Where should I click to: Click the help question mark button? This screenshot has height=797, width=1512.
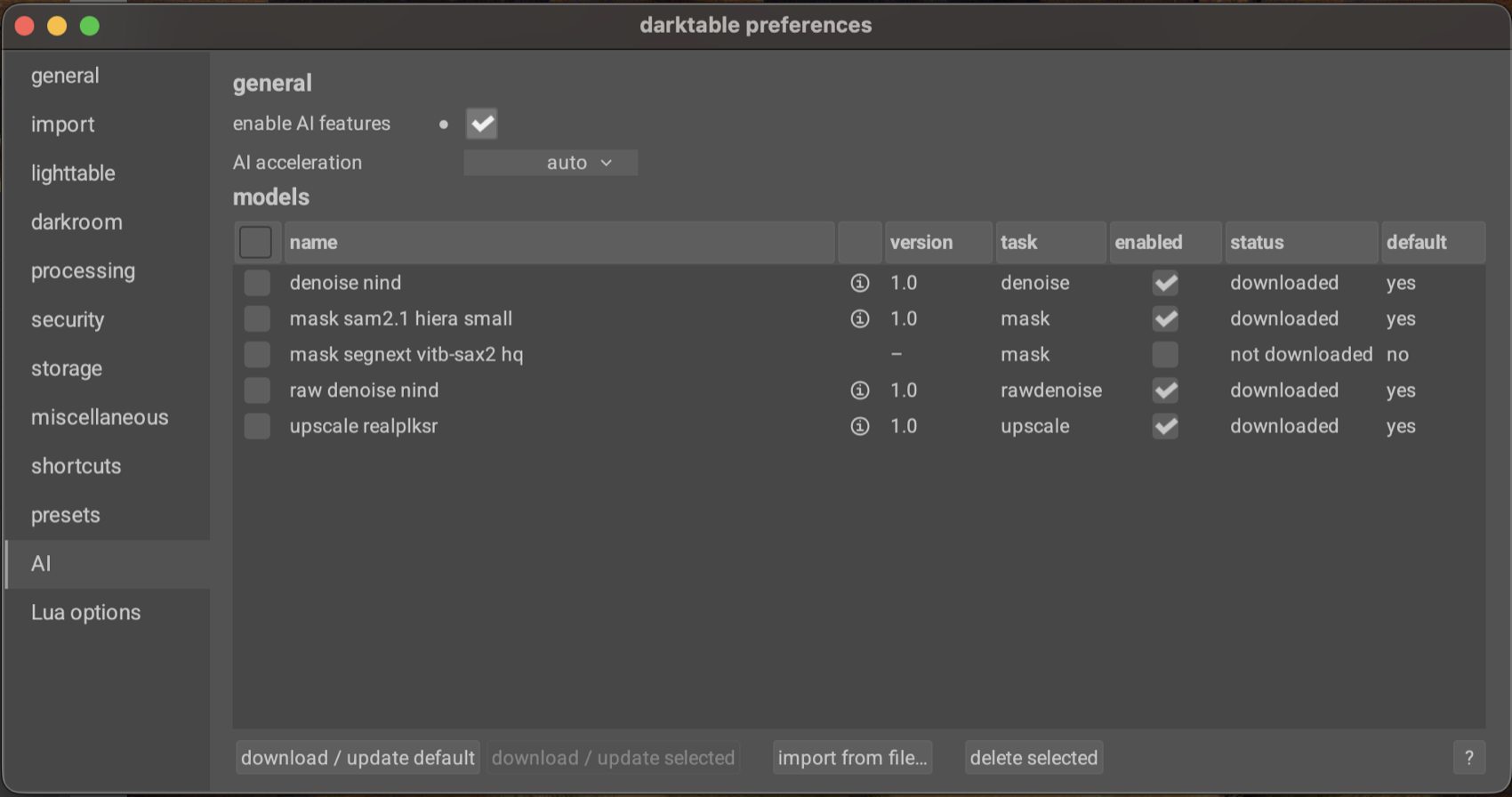coord(1468,758)
